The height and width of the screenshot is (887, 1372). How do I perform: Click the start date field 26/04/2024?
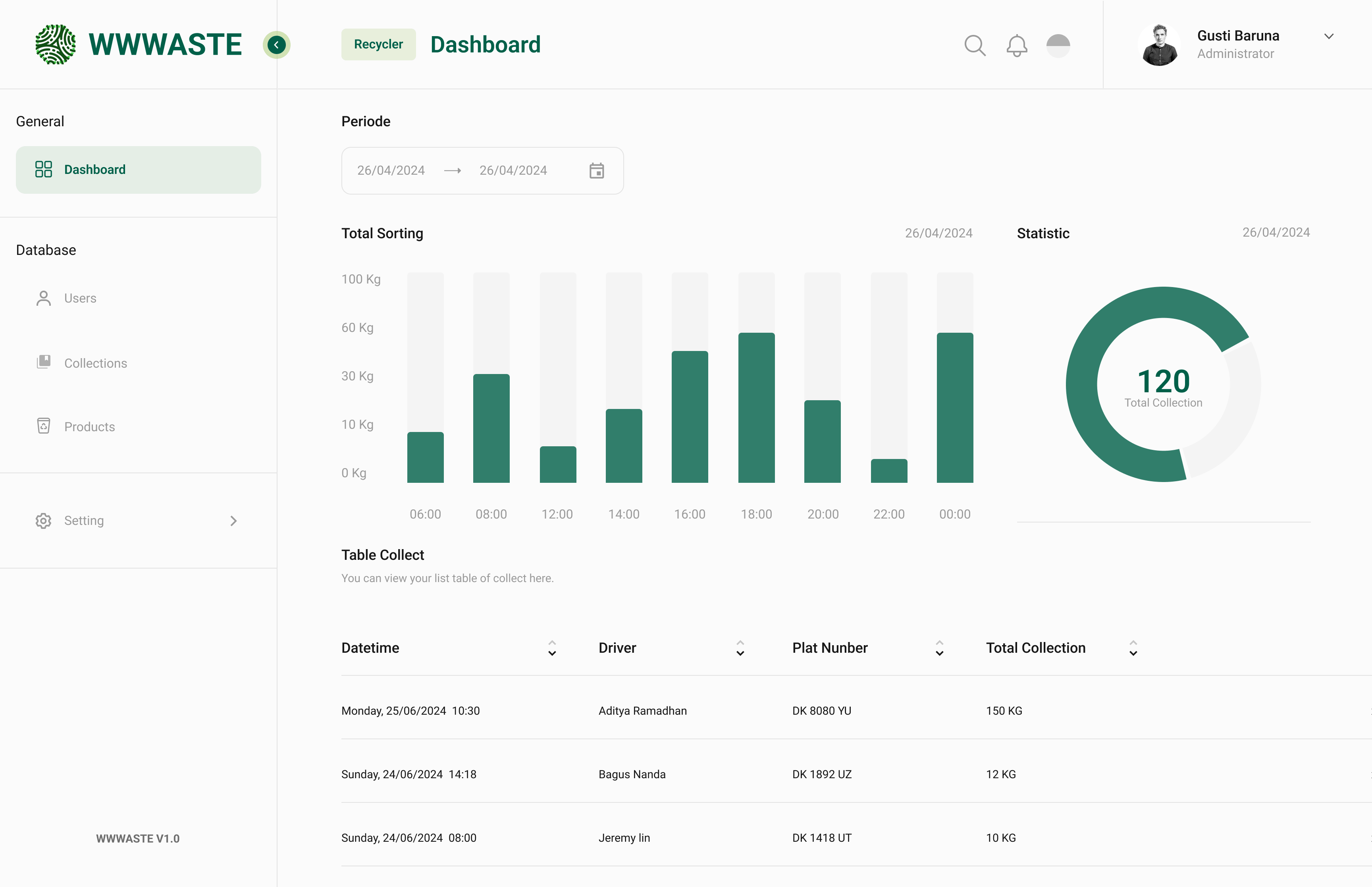[391, 170]
